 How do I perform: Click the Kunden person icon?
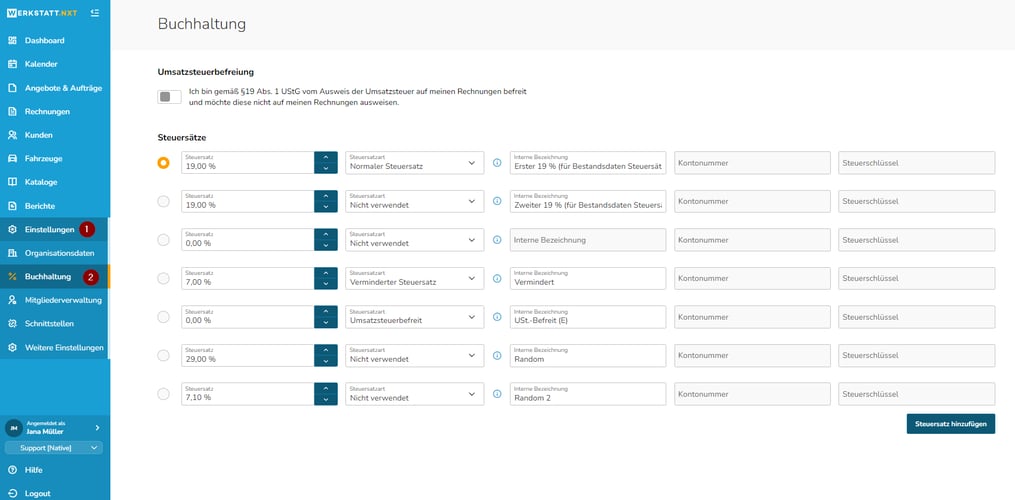[12, 135]
